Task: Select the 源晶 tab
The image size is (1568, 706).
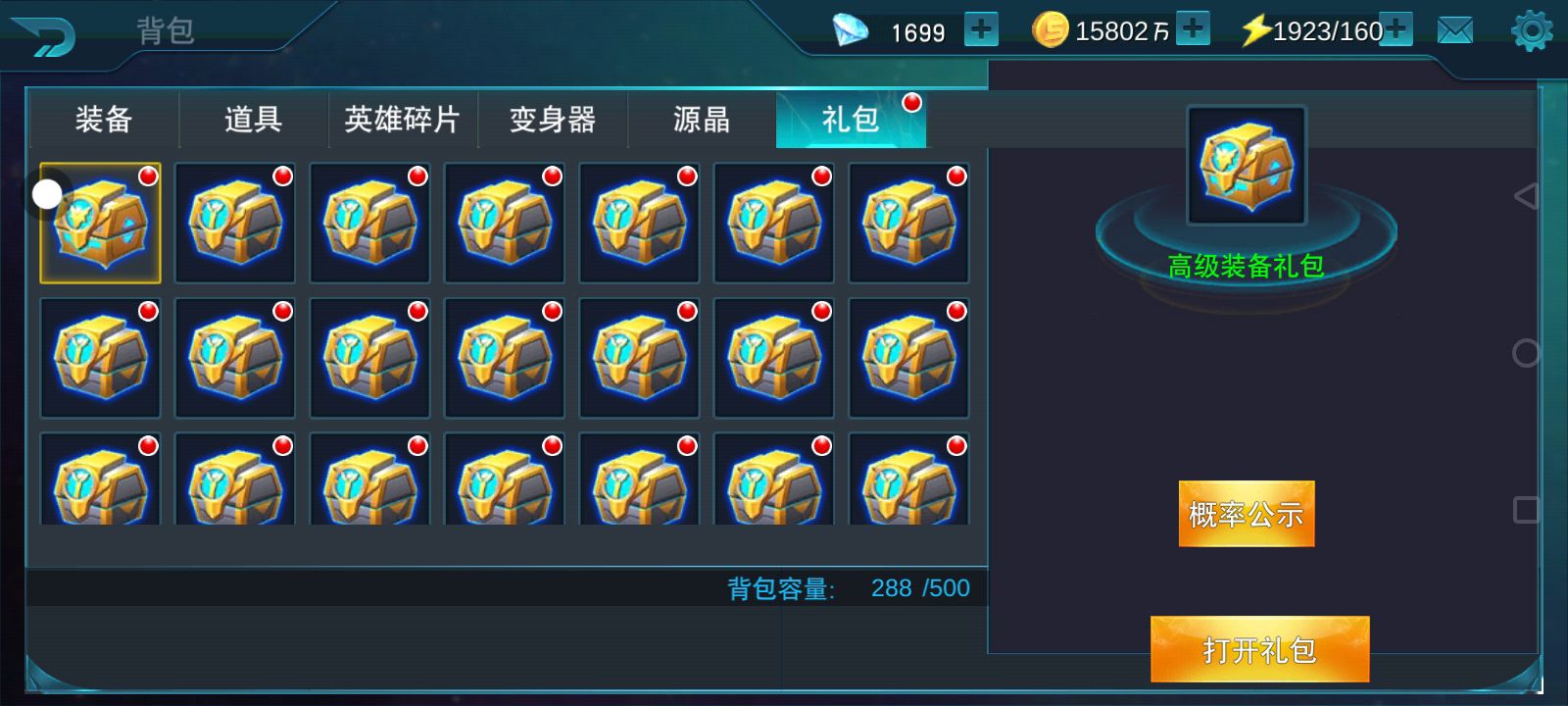Action: point(702,120)
